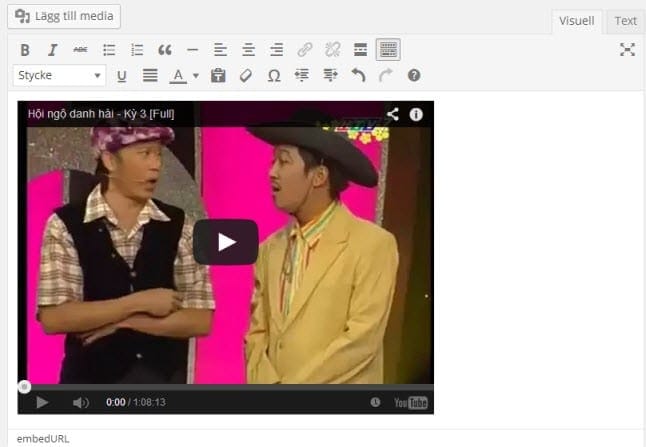
Task: Apply the text color button
Action: pyautogui.click(x=178, y=76)
